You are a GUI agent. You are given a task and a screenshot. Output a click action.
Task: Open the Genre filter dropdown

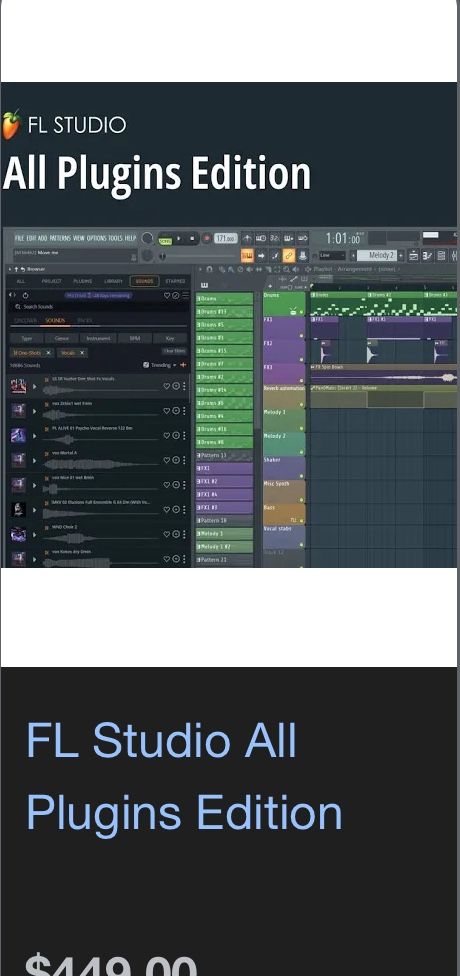(x=62, y=338)
